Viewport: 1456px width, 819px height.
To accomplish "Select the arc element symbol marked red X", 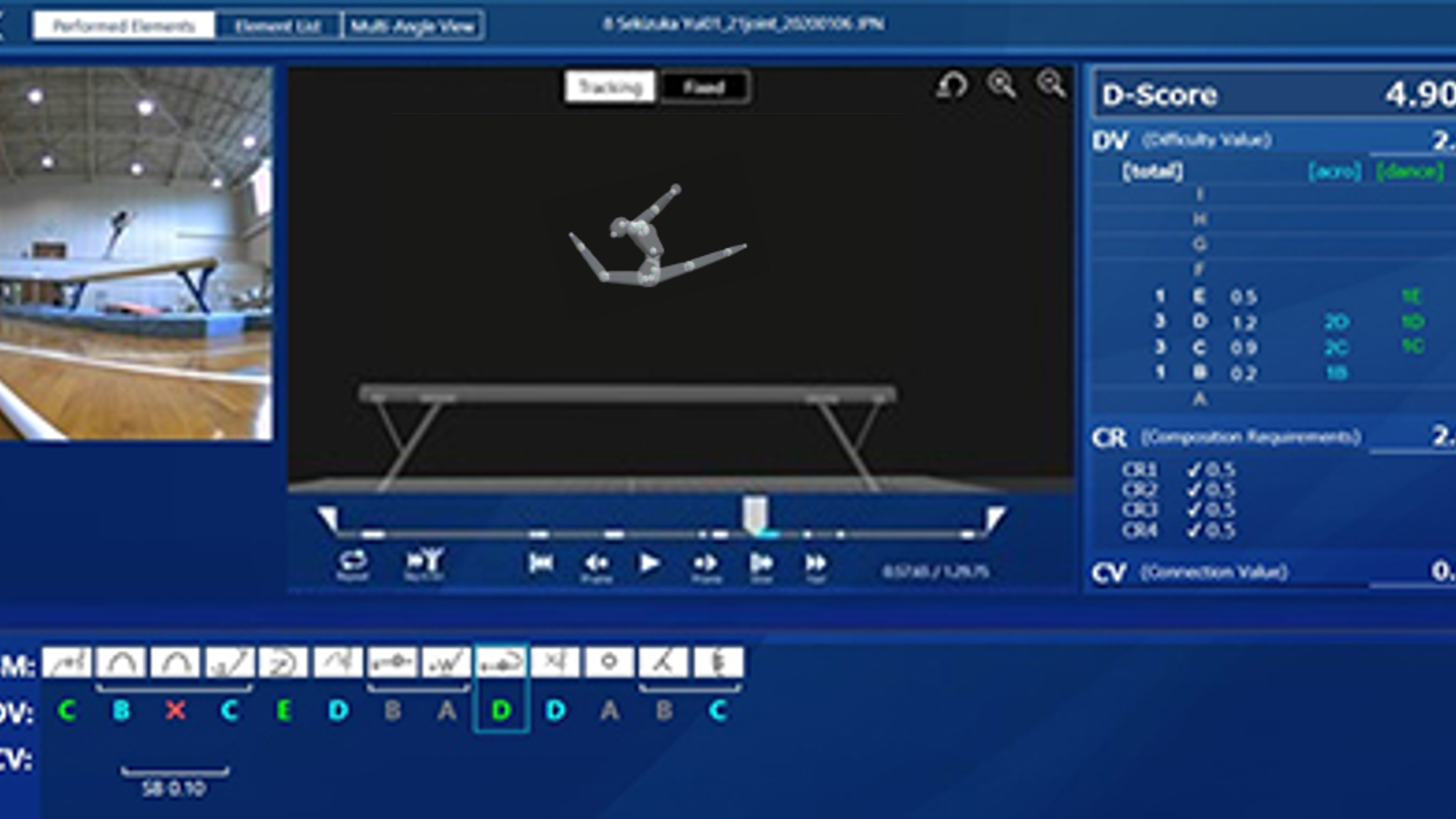I will click(175, 663).
